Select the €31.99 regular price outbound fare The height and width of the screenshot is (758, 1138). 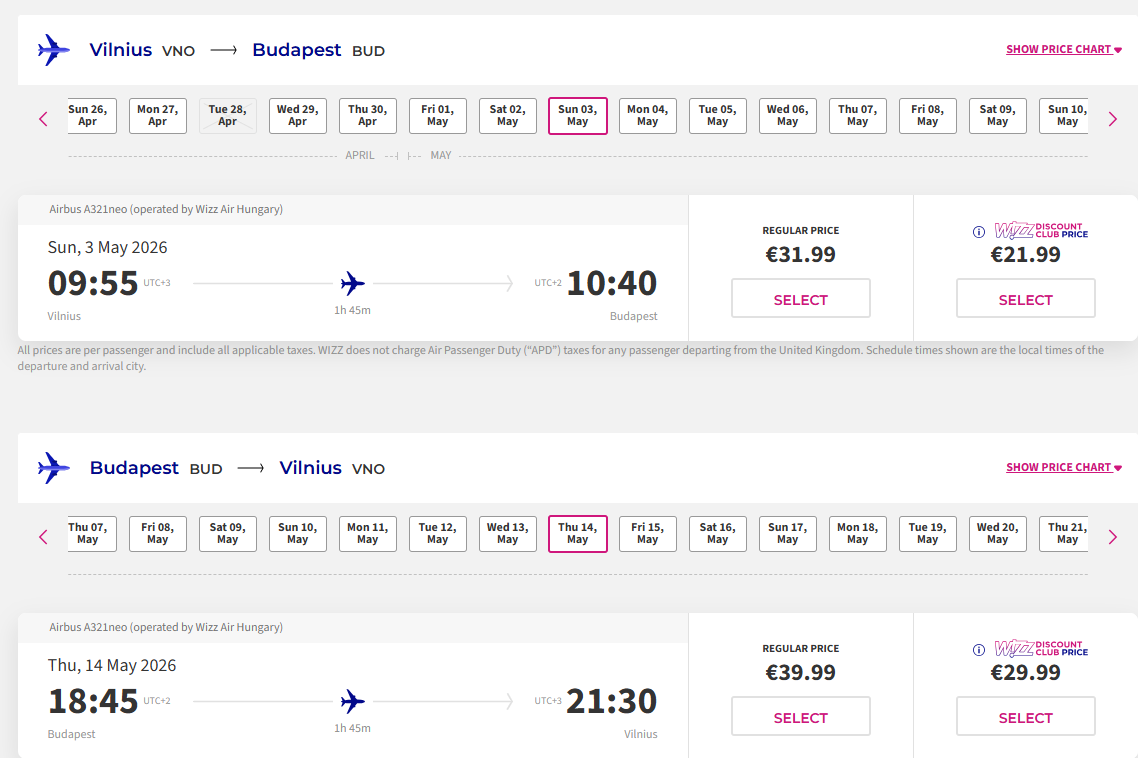[800, 299]
